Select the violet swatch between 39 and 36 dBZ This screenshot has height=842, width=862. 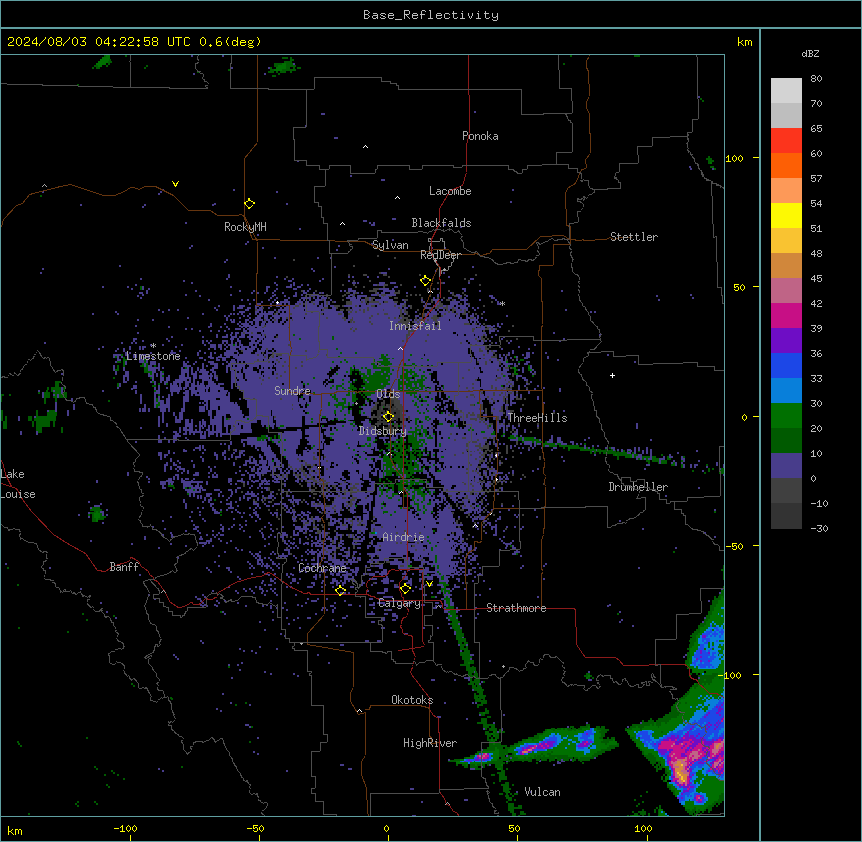click(786, 341)
